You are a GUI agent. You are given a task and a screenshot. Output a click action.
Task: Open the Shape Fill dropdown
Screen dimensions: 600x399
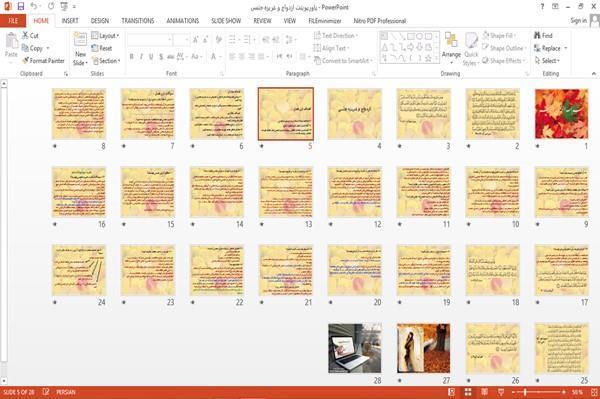499,35
